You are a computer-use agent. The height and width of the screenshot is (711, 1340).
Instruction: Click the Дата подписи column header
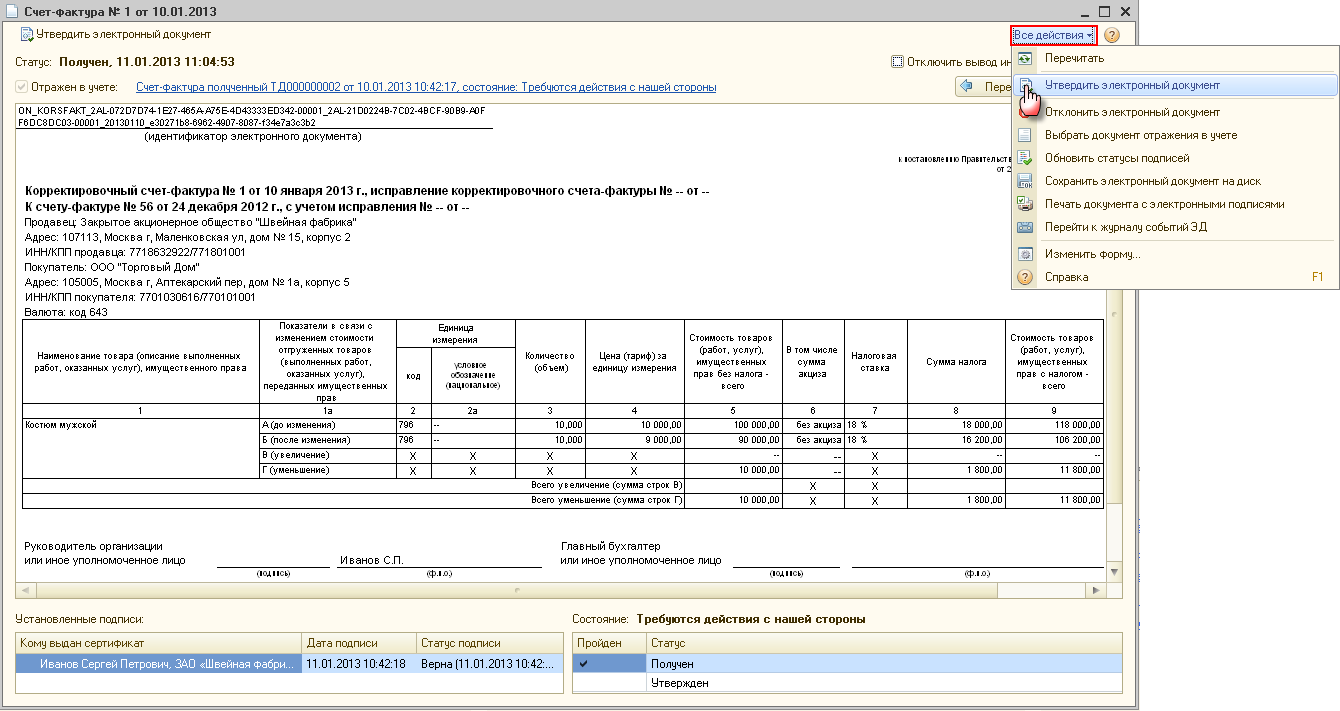pos(359,643)
